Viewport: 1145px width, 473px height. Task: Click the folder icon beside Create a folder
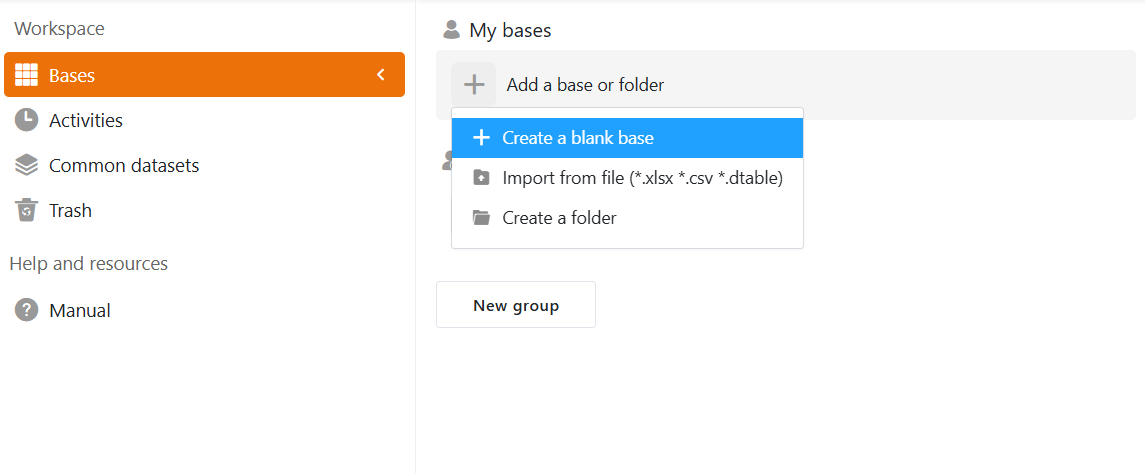click(x=481, y=218)
